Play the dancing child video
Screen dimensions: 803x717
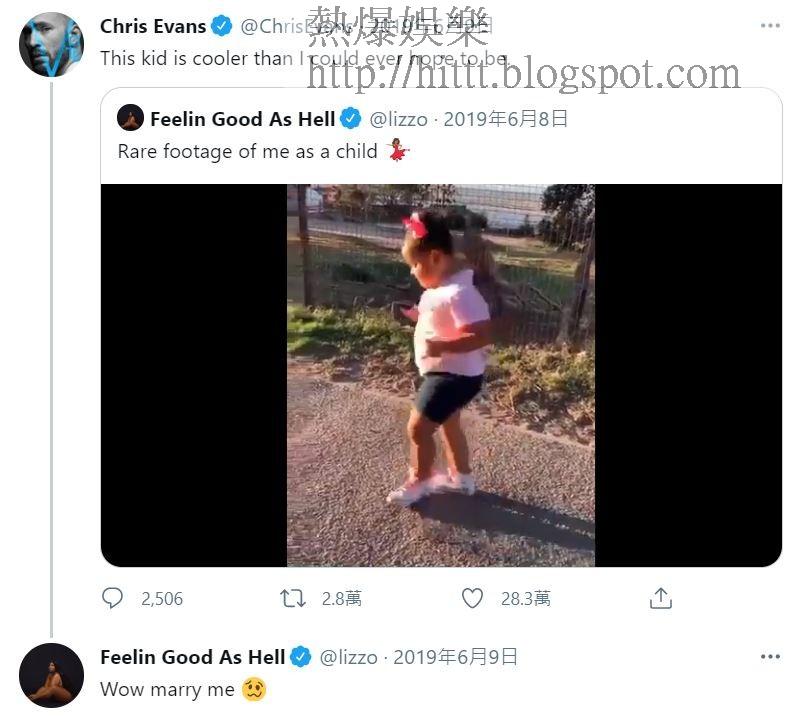(x=441, y=375)
